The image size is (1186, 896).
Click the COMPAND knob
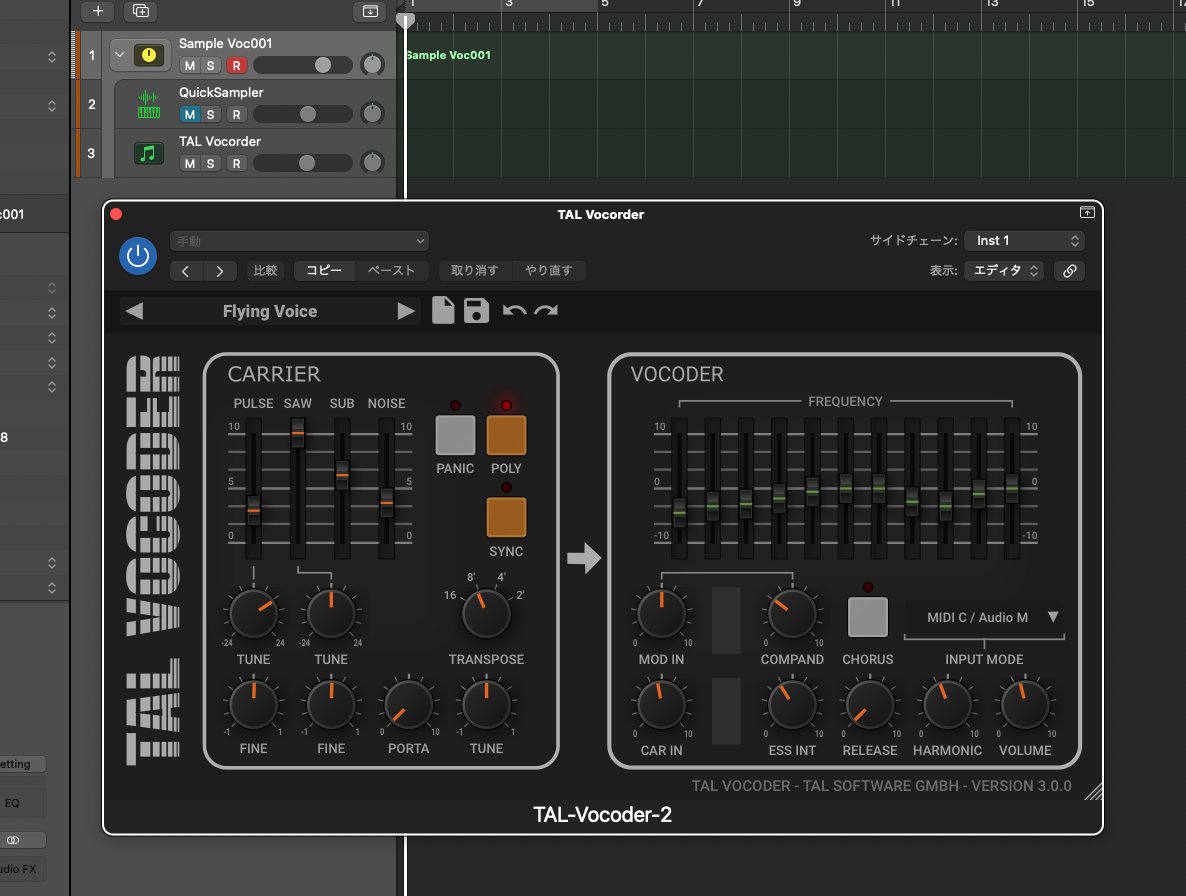792,614
